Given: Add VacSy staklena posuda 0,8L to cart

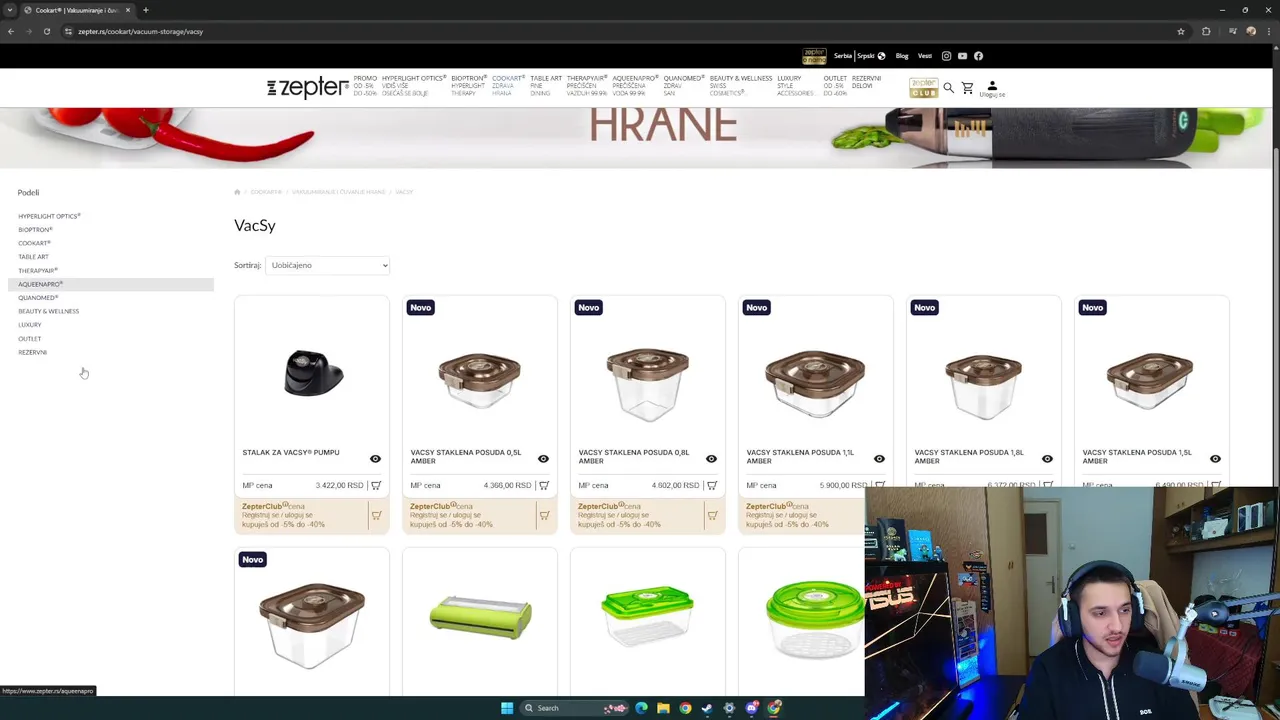Looking at the screenshot, I should pyautogui.click(x=712, y=485).
